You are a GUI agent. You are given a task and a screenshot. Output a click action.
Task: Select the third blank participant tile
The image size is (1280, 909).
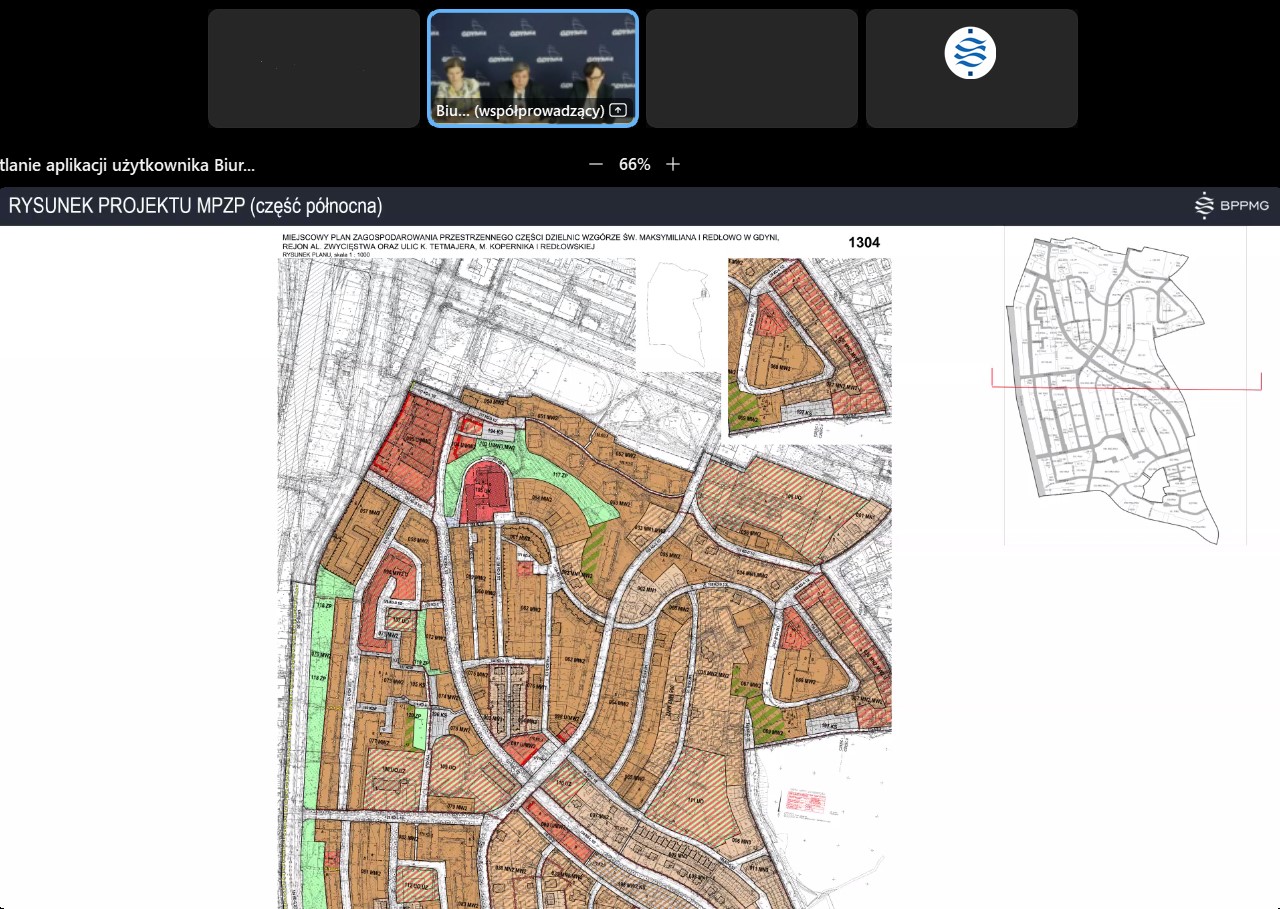pos(752,68)
